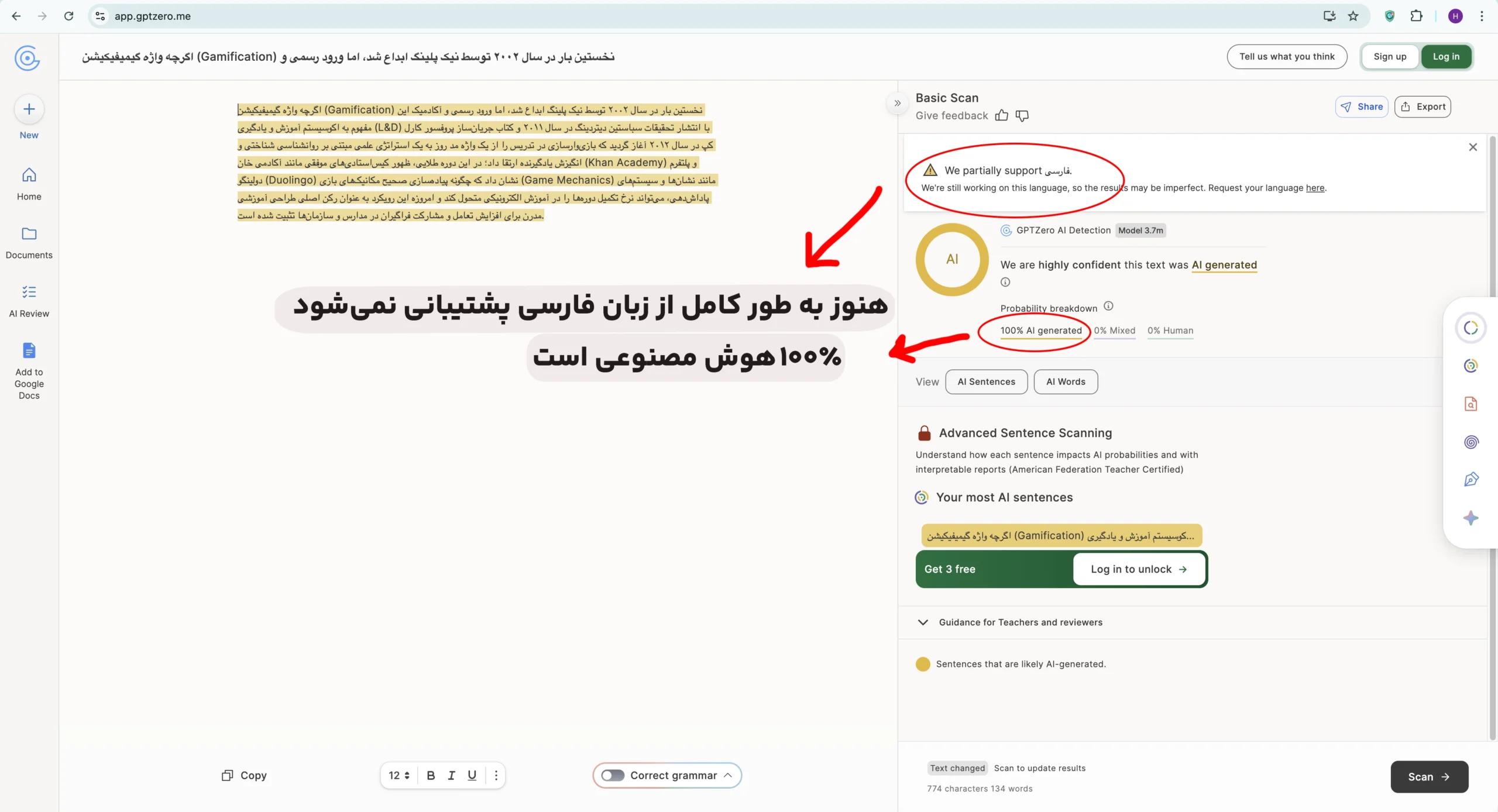Collapse the Correct grammar options chevron
This screenshot has width=1498, height=812.
tap(728, 775)
